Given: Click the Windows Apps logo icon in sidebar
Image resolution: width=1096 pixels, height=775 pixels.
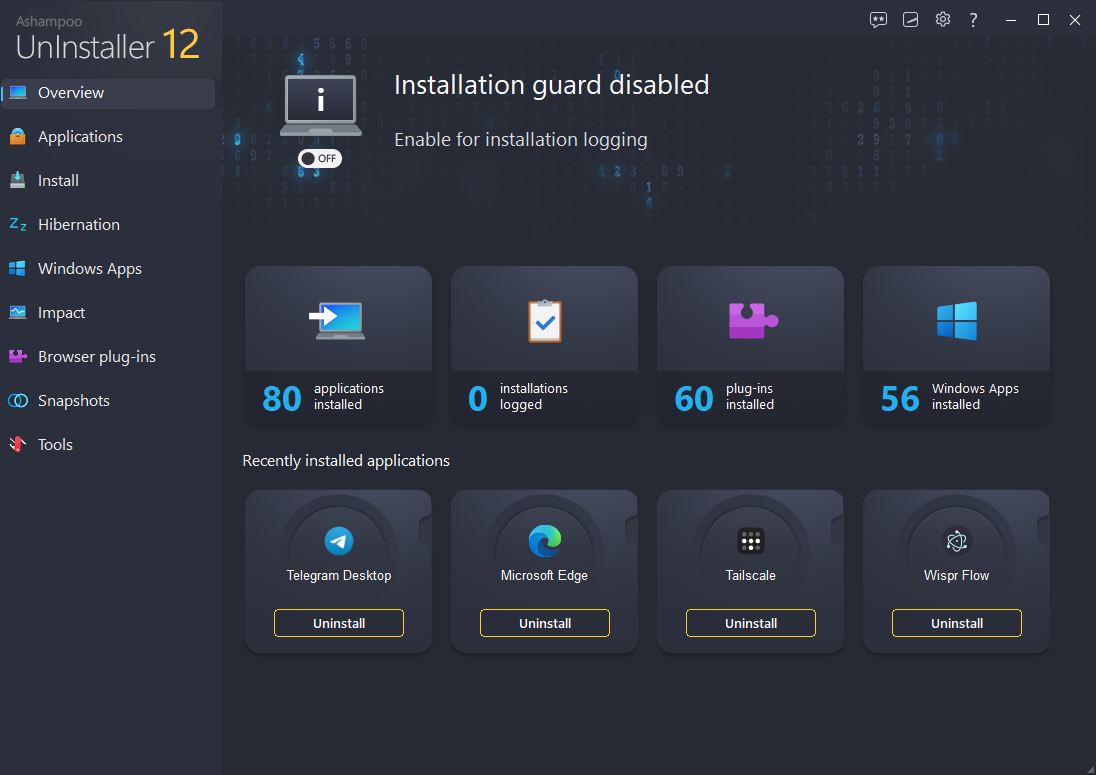Looking at the screenshot, I should coord(18,269).
